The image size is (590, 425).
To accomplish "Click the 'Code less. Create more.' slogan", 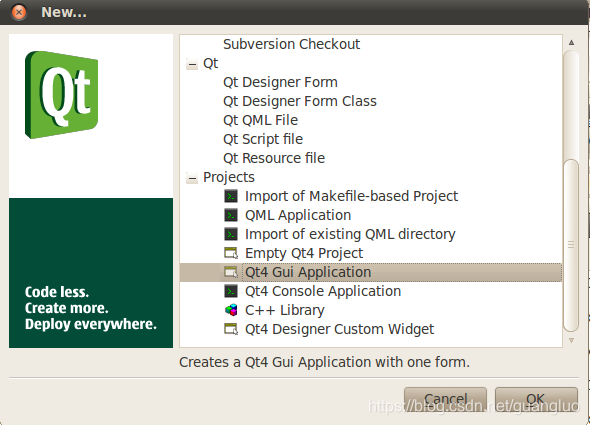I will pyautogui.click(x=91, y=308).
